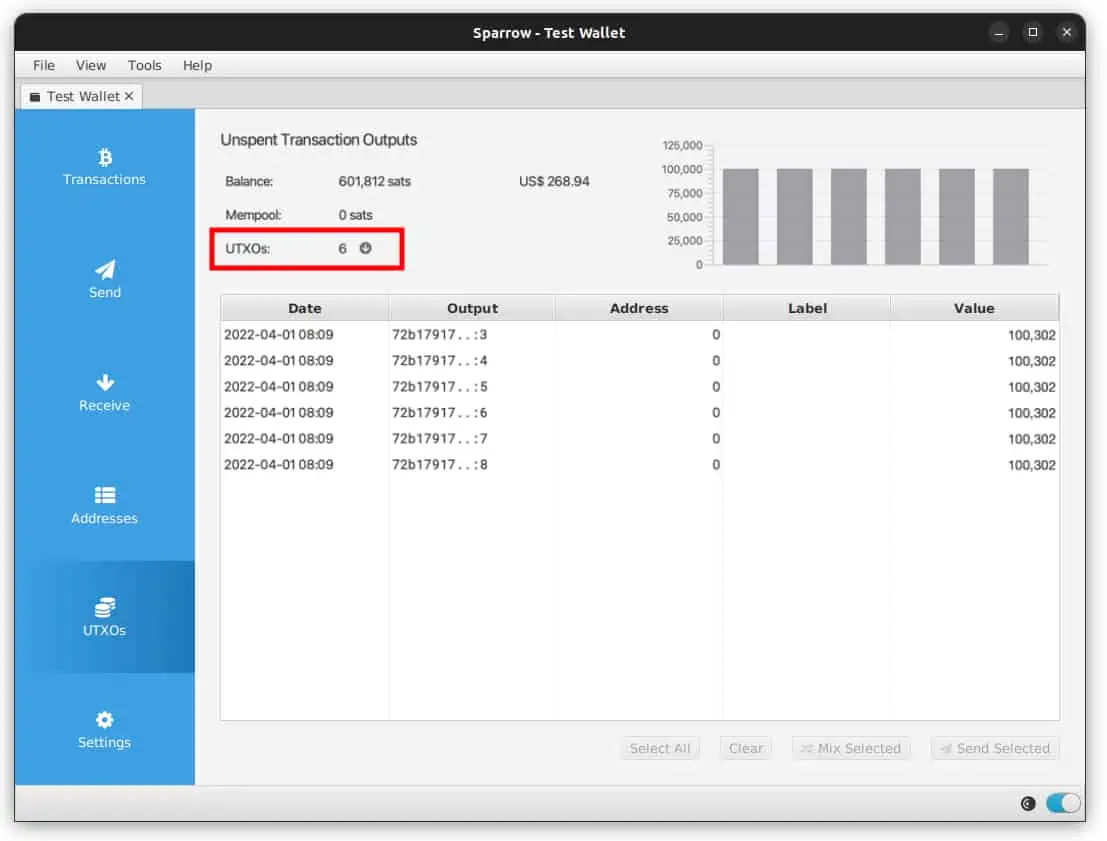Viewport: 1107px width, 841px height.
Task: Maximize the Sparrow window
Action: (x=1033, y=32)
